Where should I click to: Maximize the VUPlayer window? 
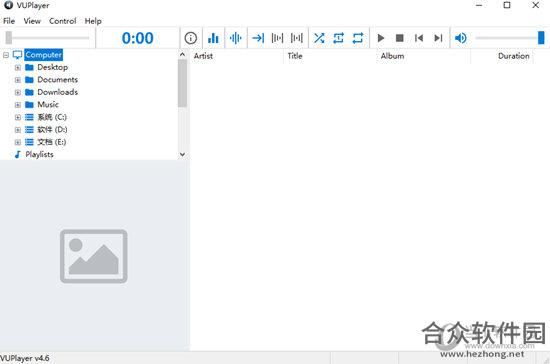(x=507, y=5)
